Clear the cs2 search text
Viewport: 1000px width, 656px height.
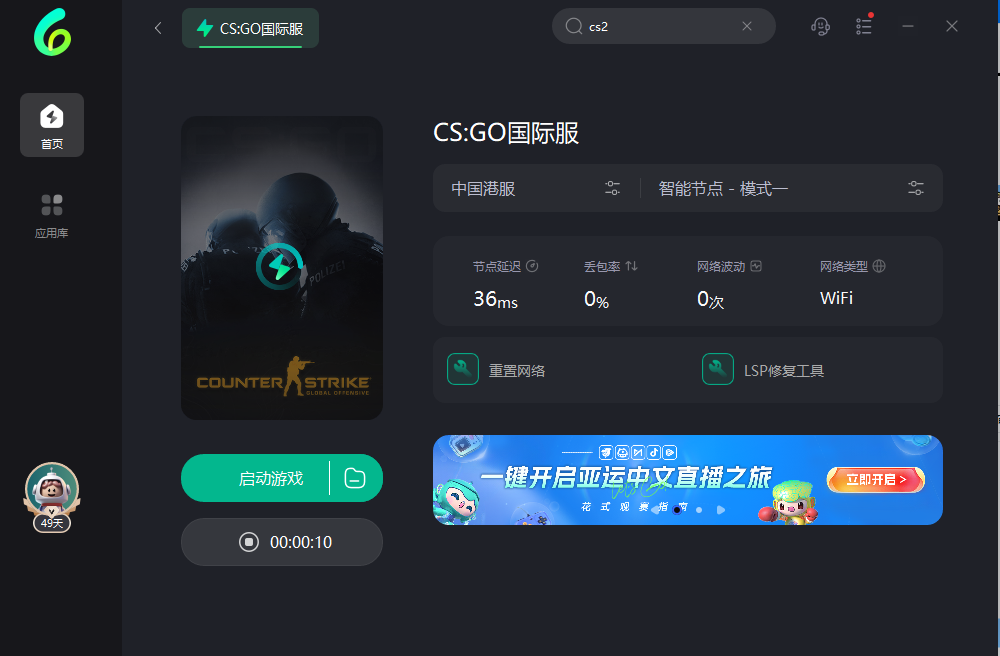click(747, 26)
